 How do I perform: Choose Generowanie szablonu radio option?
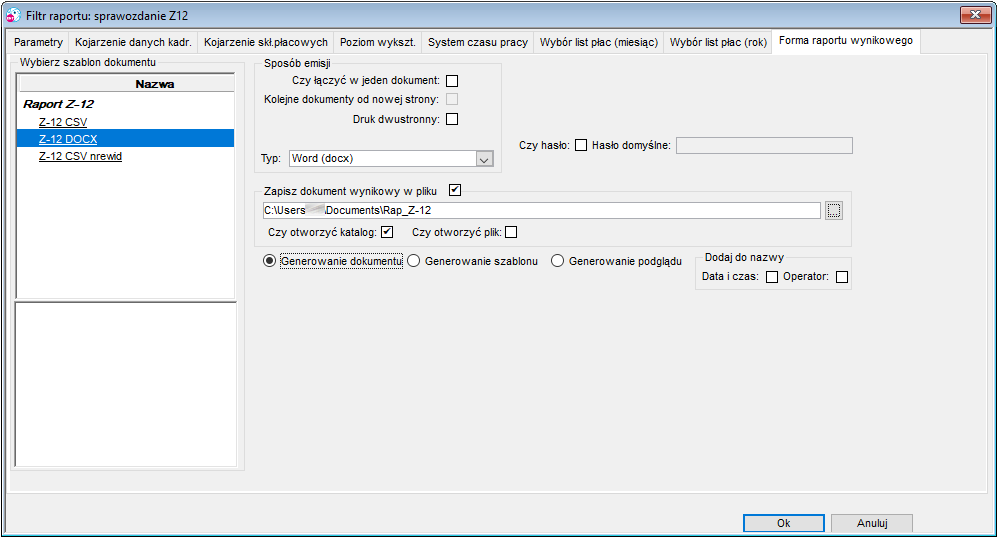[x=413, y=261]
